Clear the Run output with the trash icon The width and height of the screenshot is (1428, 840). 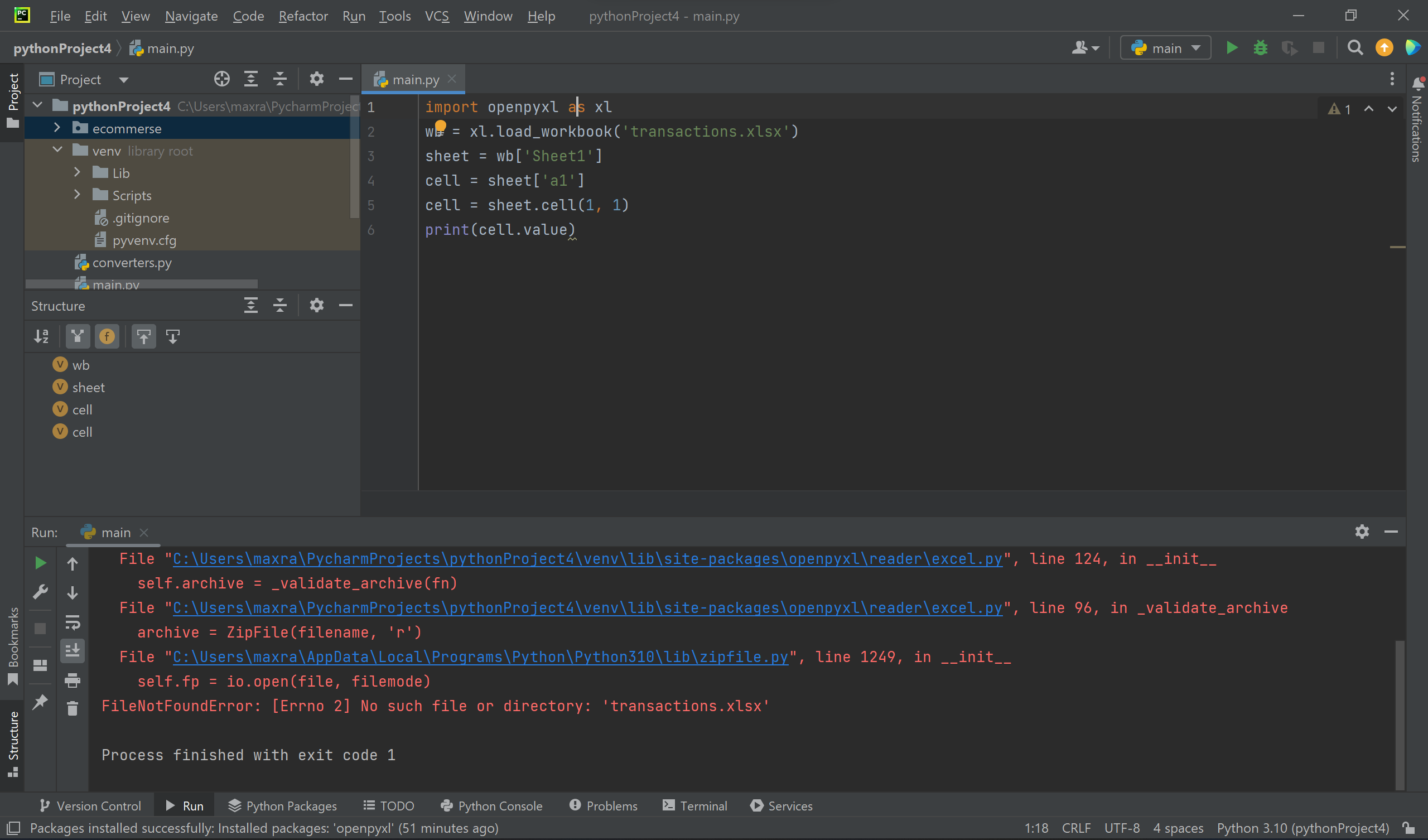(x=73, y=709)
